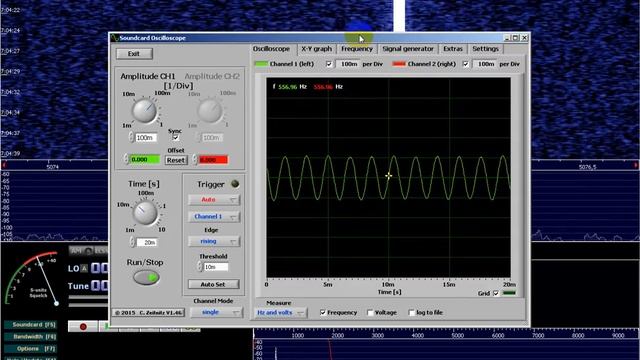
Task: Toggle the Grid checkbox
Action: (x=496, y=293)
